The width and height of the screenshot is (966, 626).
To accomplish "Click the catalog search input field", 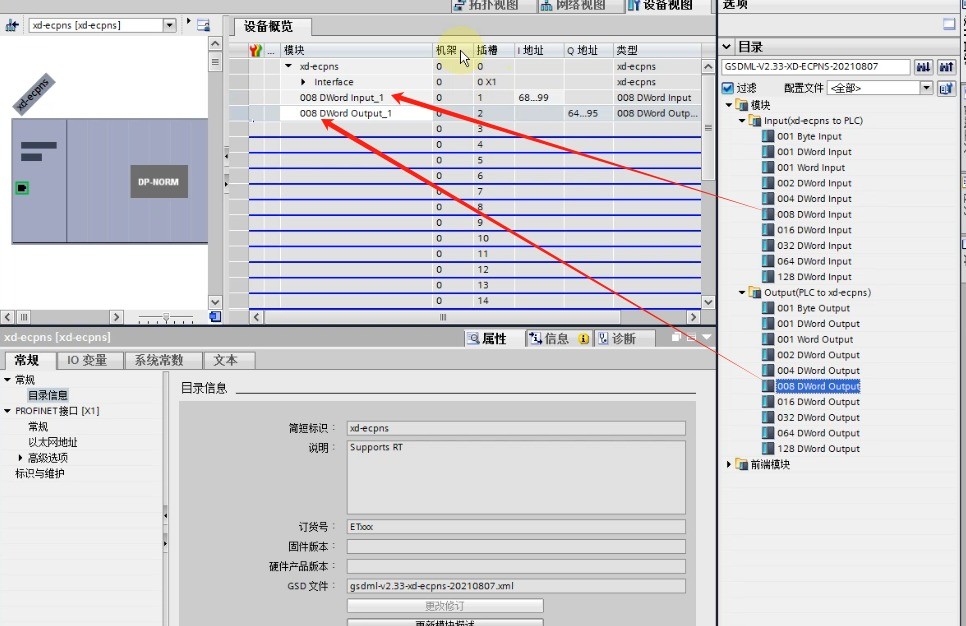I will 816,67.
